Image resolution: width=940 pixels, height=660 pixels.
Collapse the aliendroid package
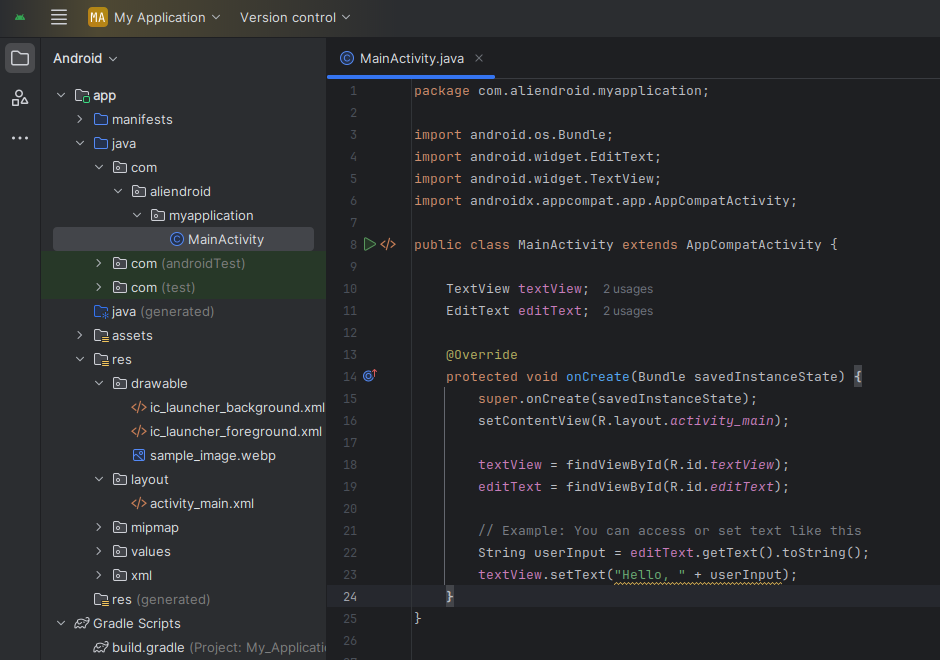pyautogui.click(x=118, y=191)
